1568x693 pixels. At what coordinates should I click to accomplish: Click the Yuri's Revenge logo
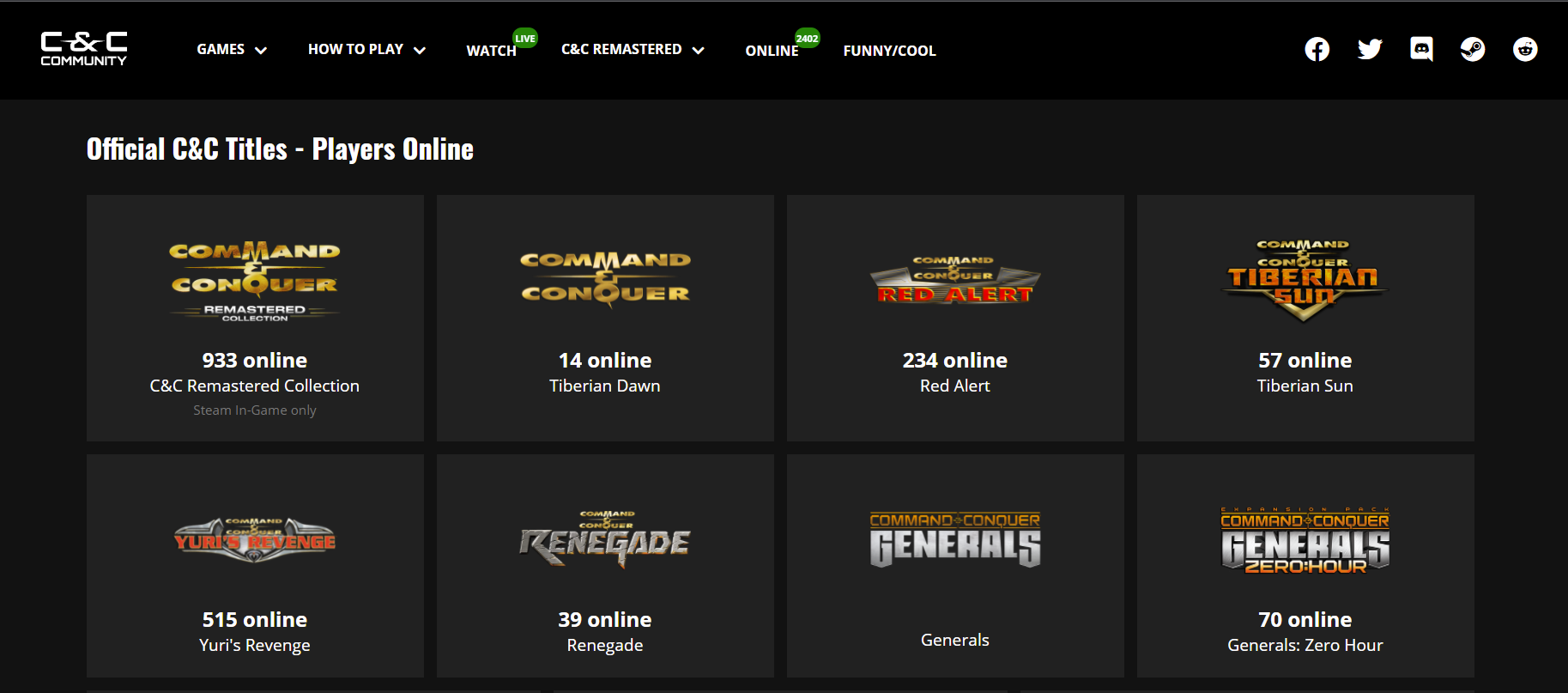tap(255, 540)
